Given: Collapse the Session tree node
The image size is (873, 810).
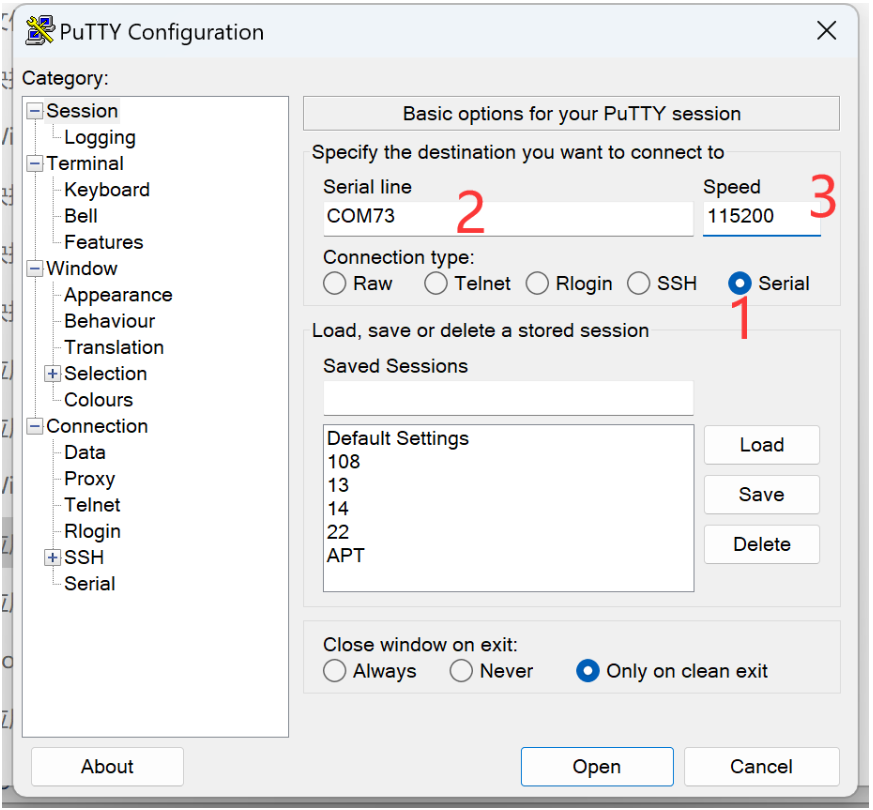Looking at the screenshot, I should click(35, 111).
